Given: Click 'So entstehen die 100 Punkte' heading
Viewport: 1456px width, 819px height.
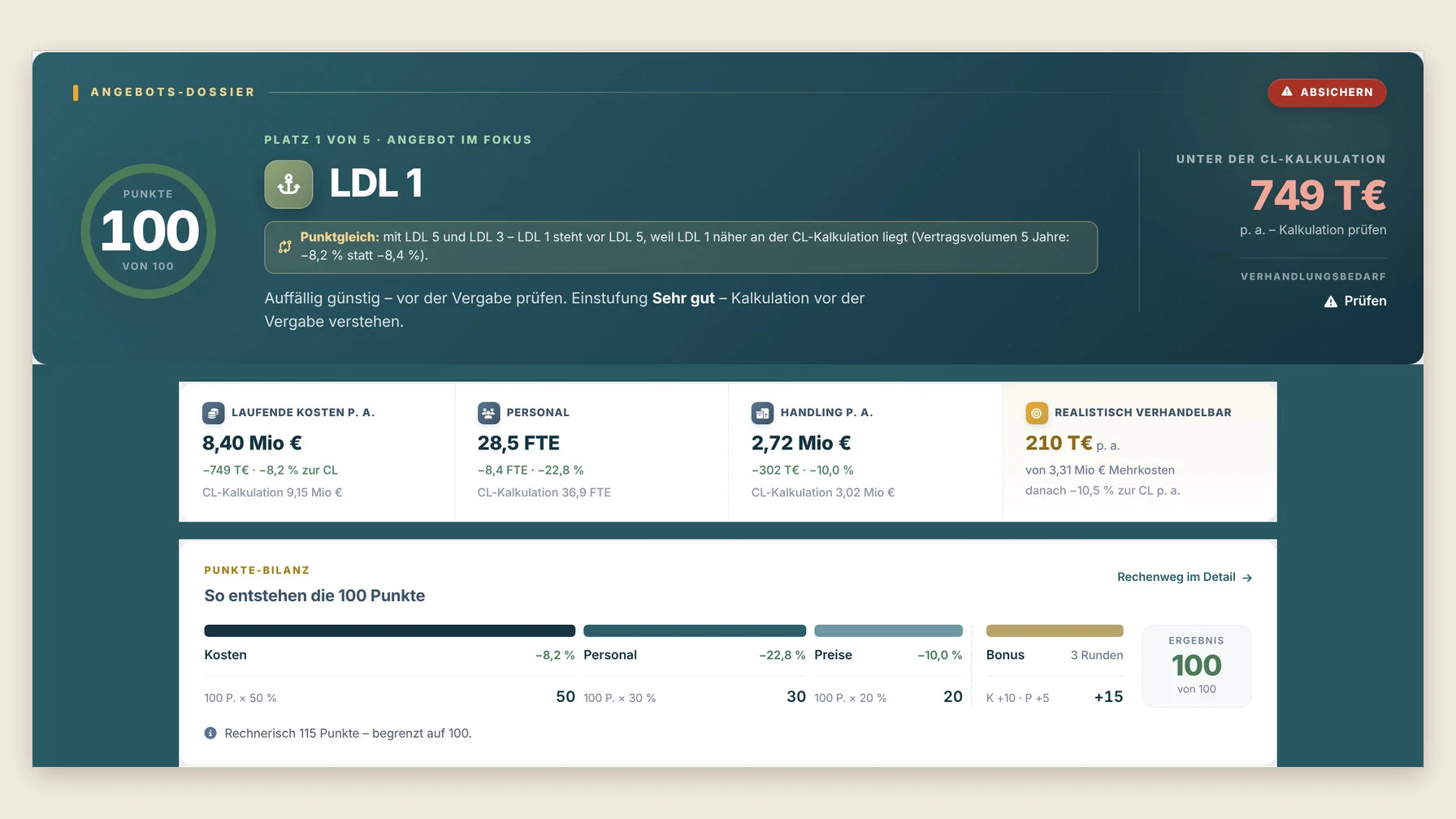Looking at the screenshot, I should 314,596.
